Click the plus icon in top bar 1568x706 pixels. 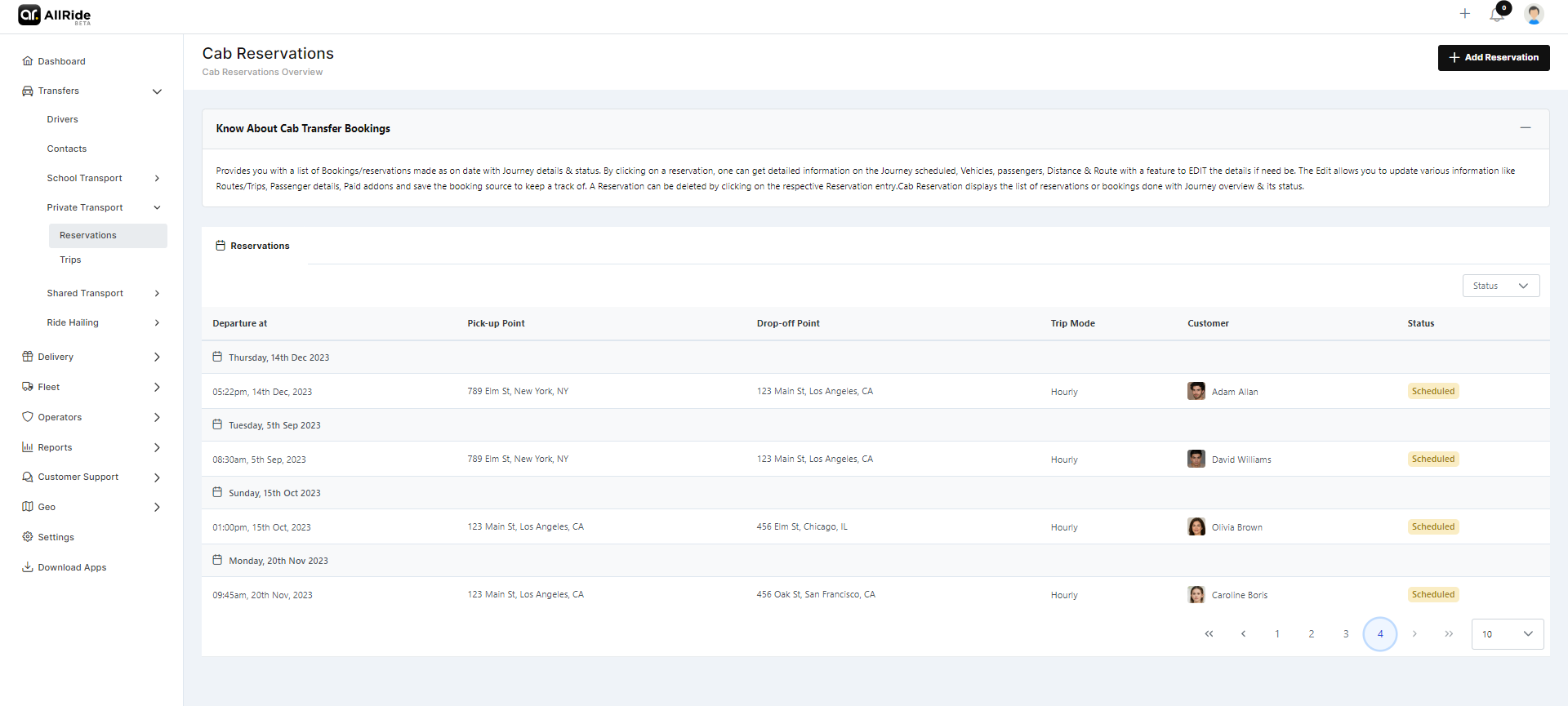(1465, 14)
